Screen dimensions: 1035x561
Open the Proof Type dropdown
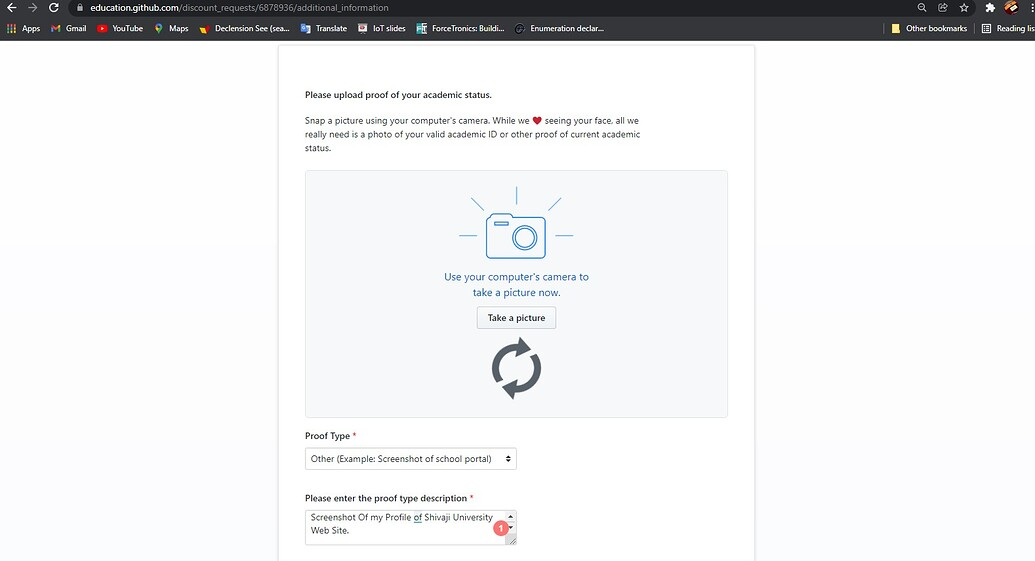pos(411,459)
